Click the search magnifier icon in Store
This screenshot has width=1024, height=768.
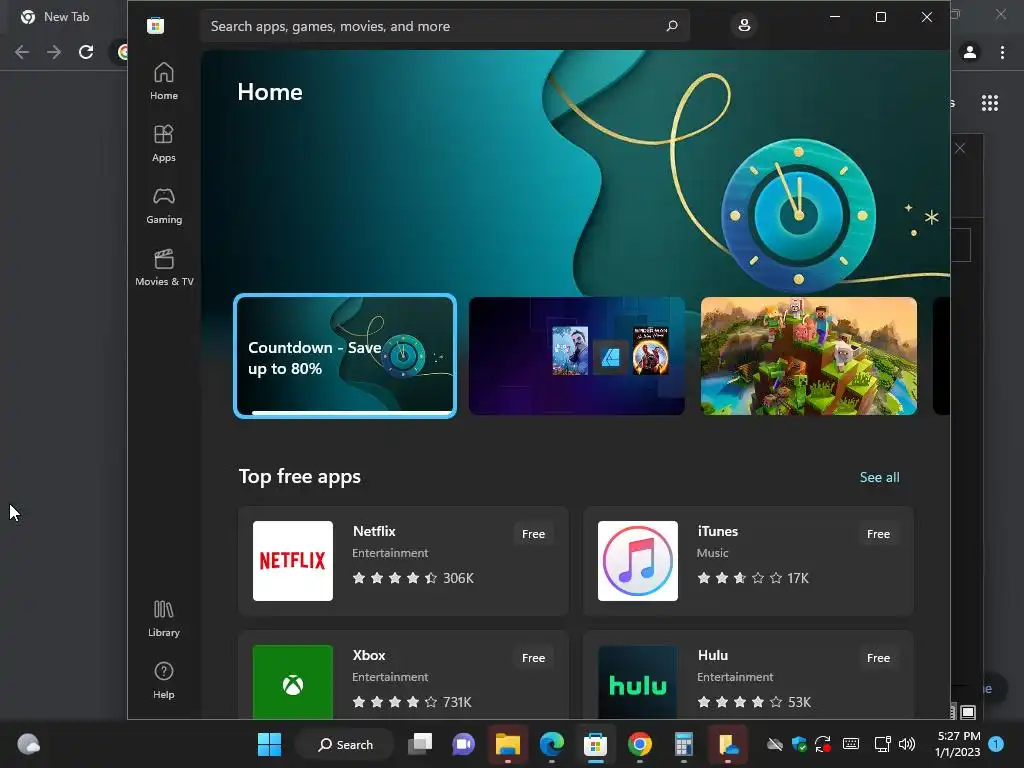click(671, 26)
